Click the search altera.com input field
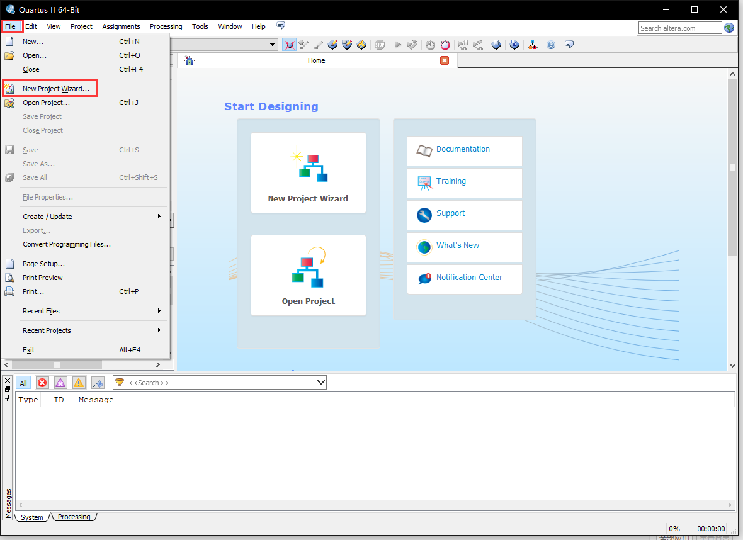 click(x=680, y=28)
